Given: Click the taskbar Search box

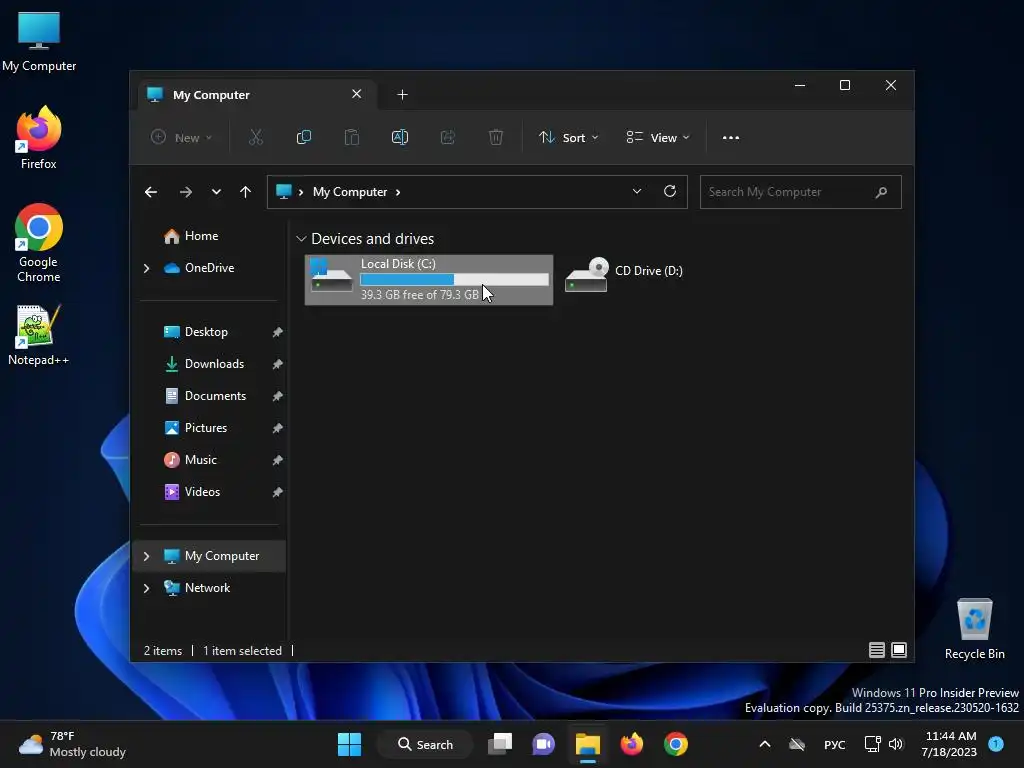Looking at the screenshot, I should pos(426,744).
